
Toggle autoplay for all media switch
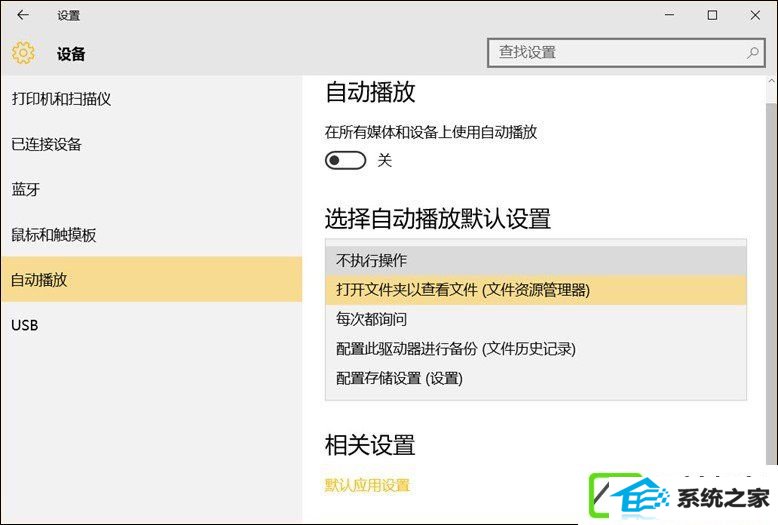click(x=345, y=160)
